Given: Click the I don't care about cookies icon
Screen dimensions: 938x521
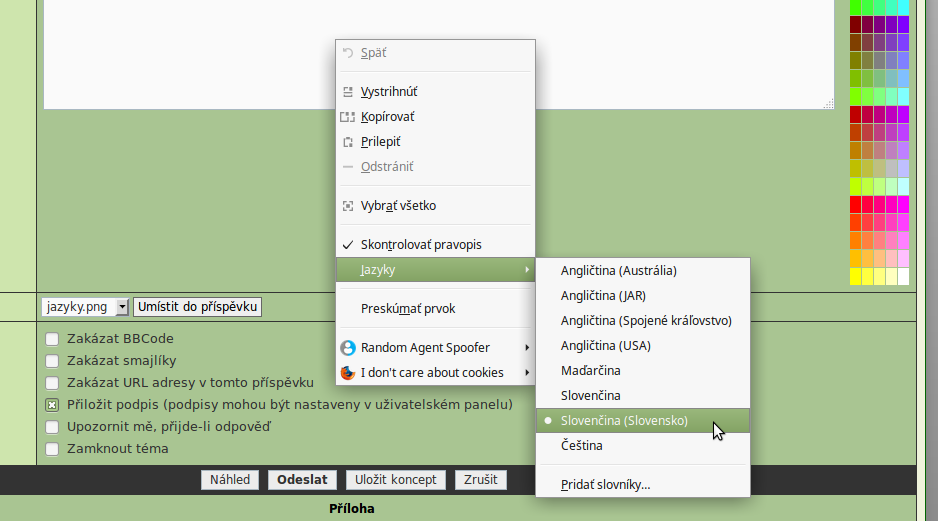Looking at the screenshot, I should [348, 373].
